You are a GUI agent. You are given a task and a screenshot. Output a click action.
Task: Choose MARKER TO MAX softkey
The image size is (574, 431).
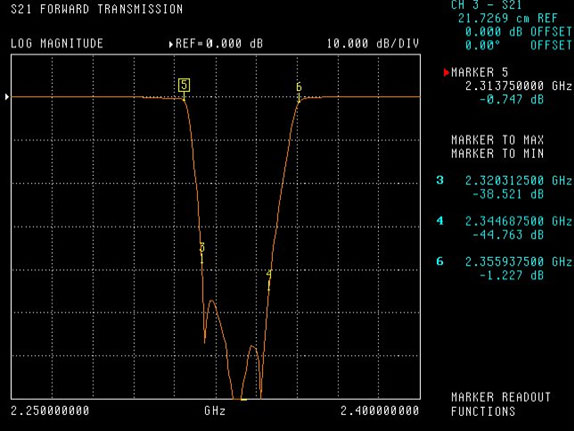[497, 140]
